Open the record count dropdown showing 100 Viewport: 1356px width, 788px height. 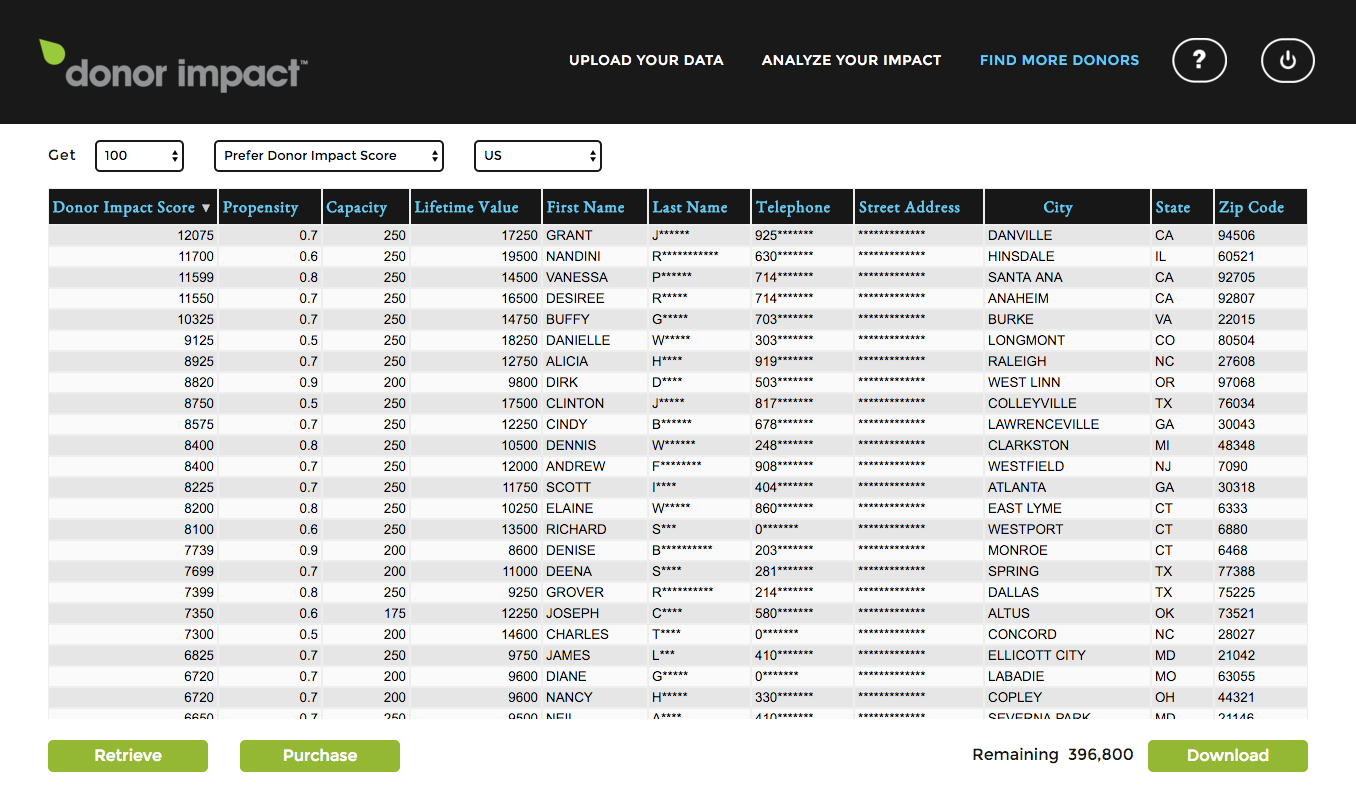click(140, 156)
